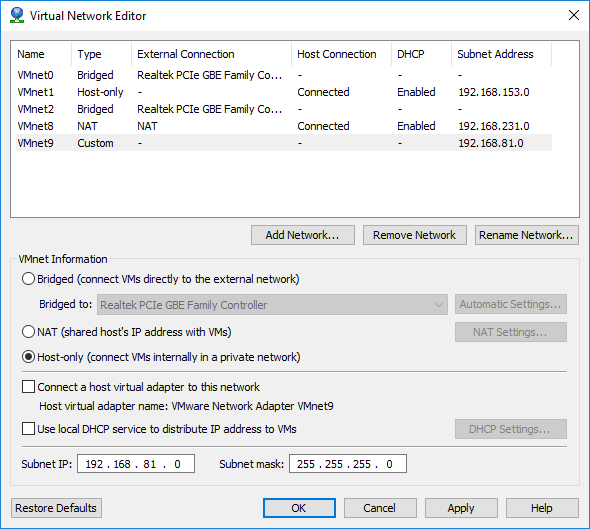Screen dimensions: 590x529
Task: Select the VMnet1 Host-only row
Action: coord(284,92)
